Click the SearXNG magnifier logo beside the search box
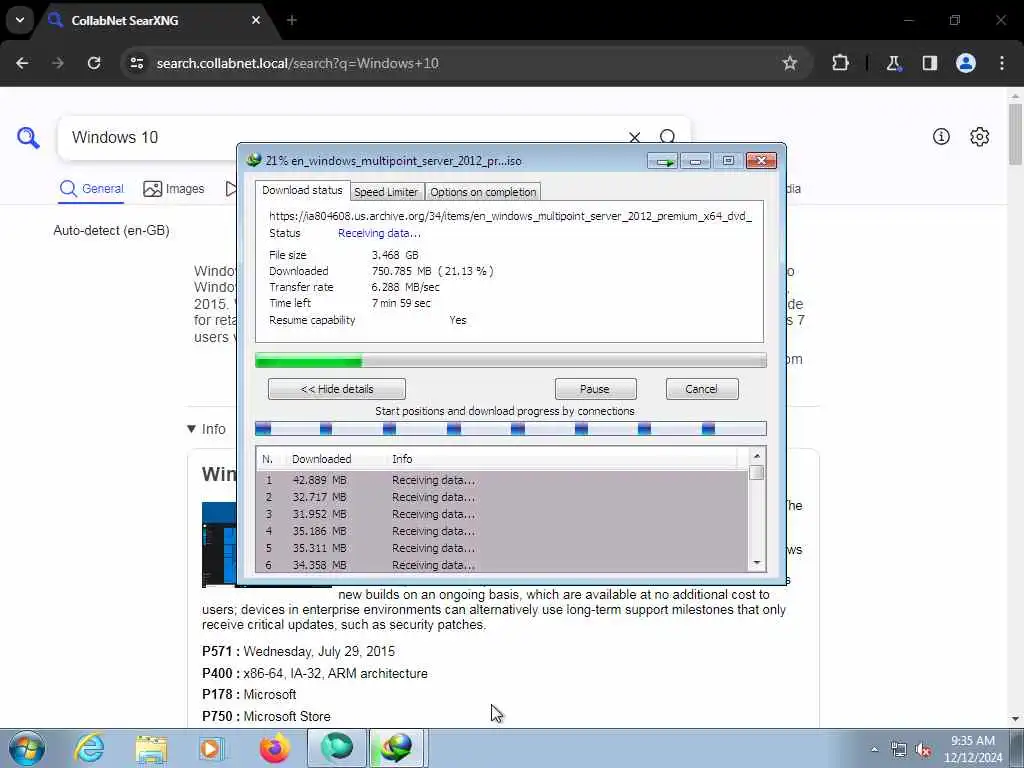Screen dimensions: 1024x768 [28, 137]
